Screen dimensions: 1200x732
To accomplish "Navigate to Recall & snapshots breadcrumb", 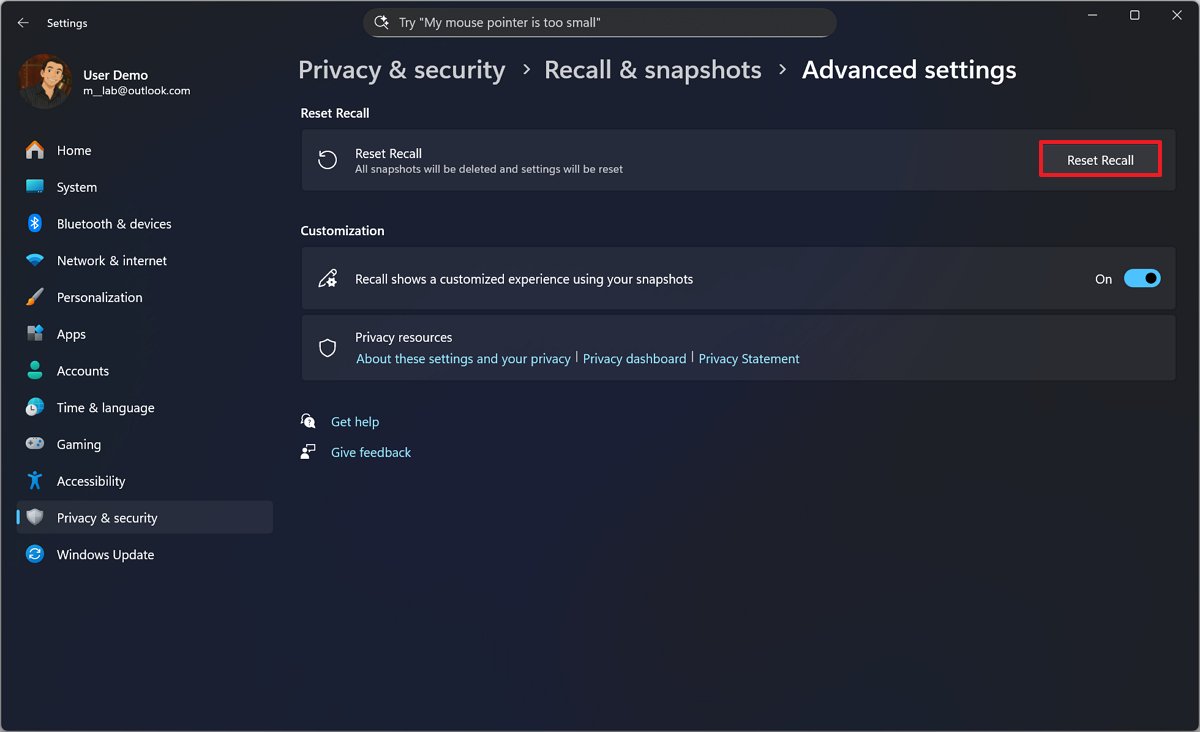I will click(652, 69).
